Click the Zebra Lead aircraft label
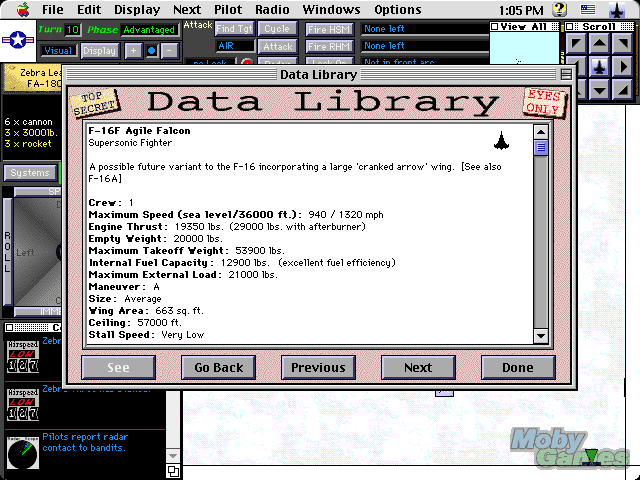The image size is (640, 480). point(33,78)
